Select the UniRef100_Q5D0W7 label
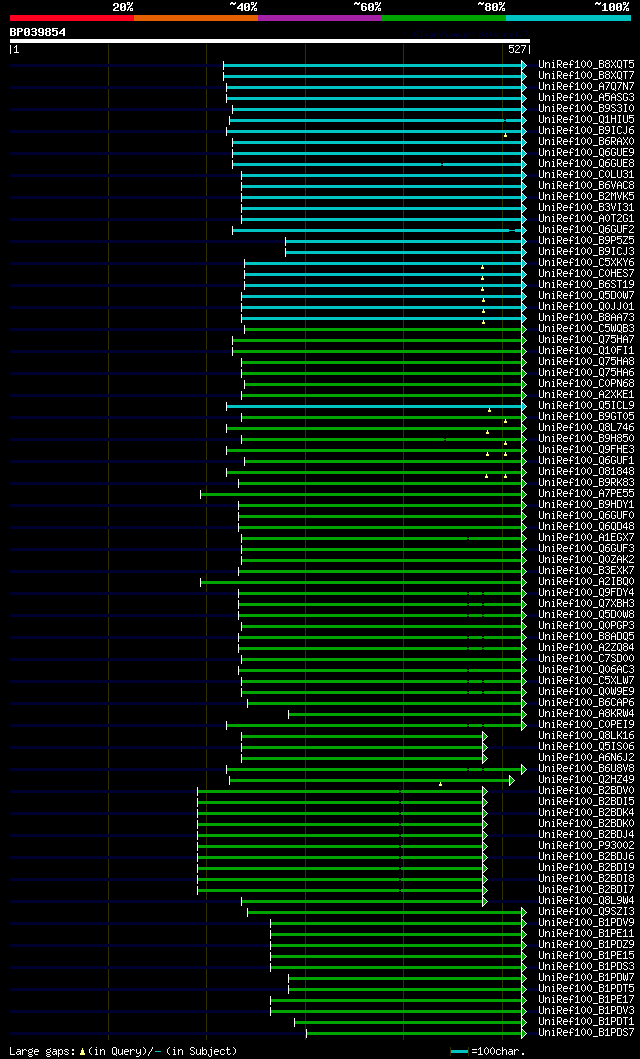The width and height of the screenshot is (640, 1059). 586,296
